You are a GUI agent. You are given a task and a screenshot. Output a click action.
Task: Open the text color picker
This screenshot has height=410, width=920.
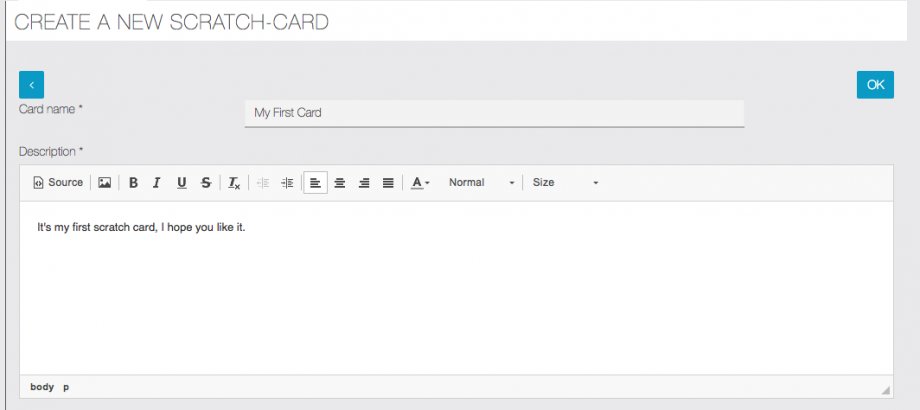coord(421,183)
